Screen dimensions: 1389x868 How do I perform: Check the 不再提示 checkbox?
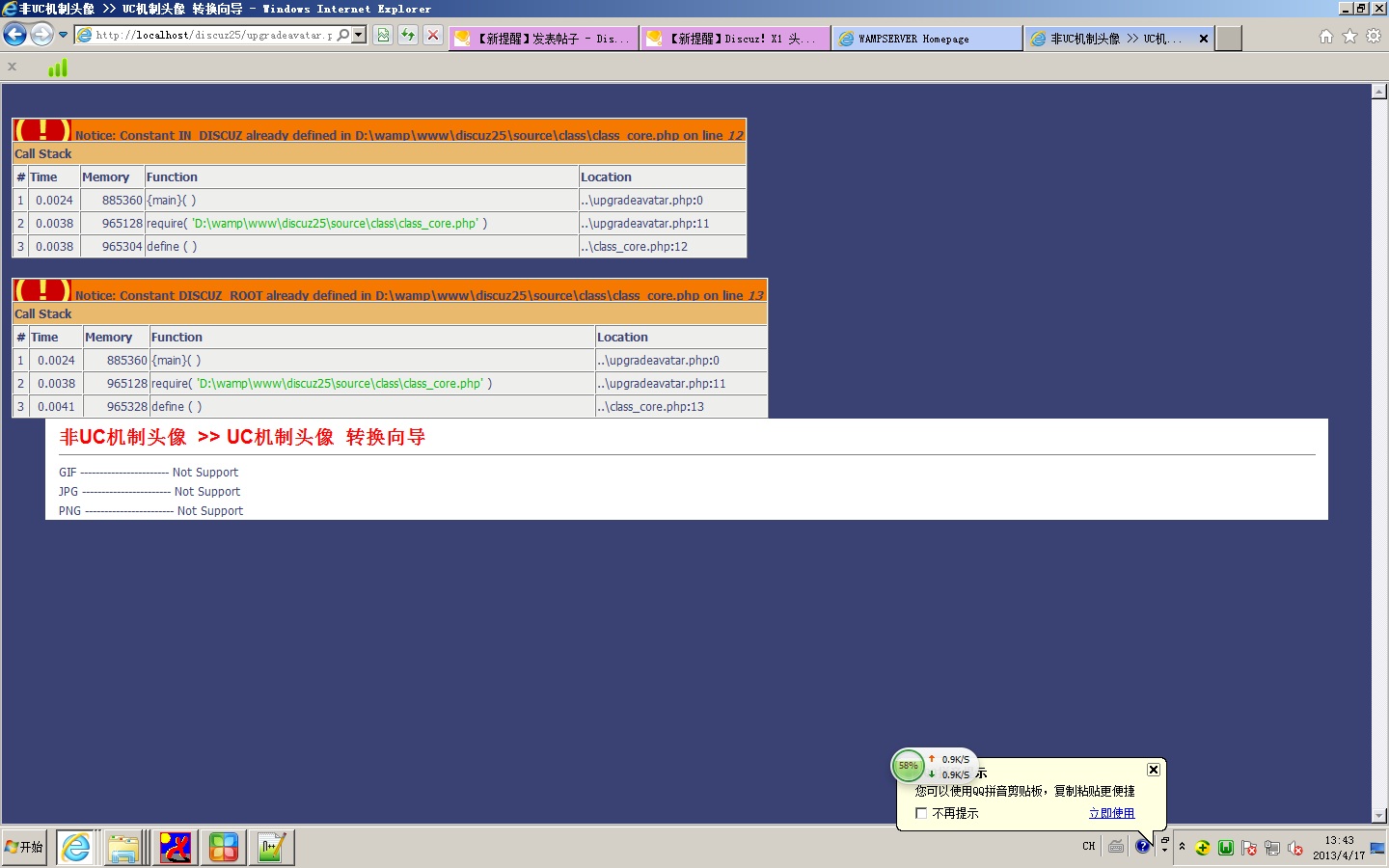[921, 813]
